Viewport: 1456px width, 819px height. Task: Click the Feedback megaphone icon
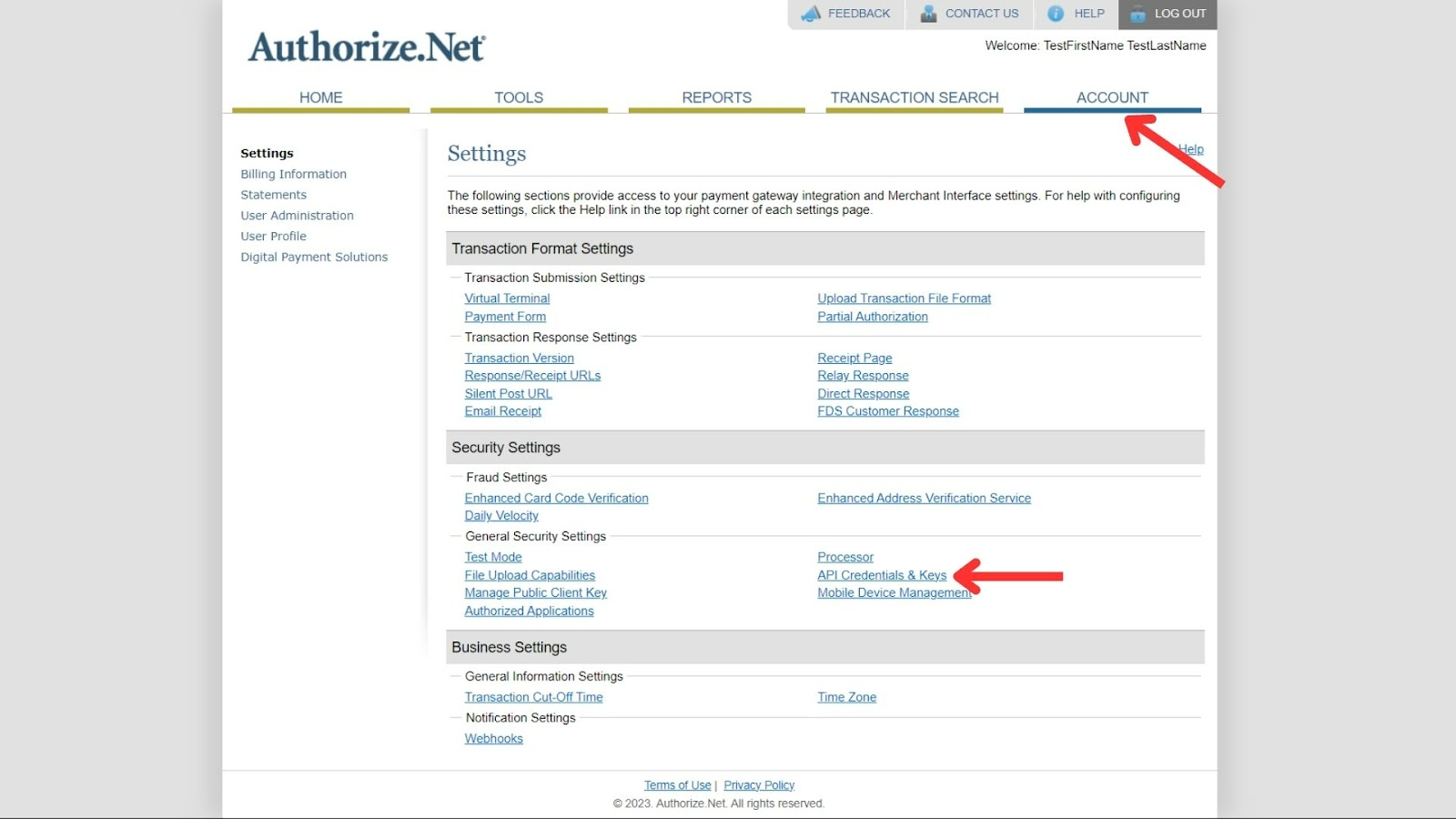[811, 14]
